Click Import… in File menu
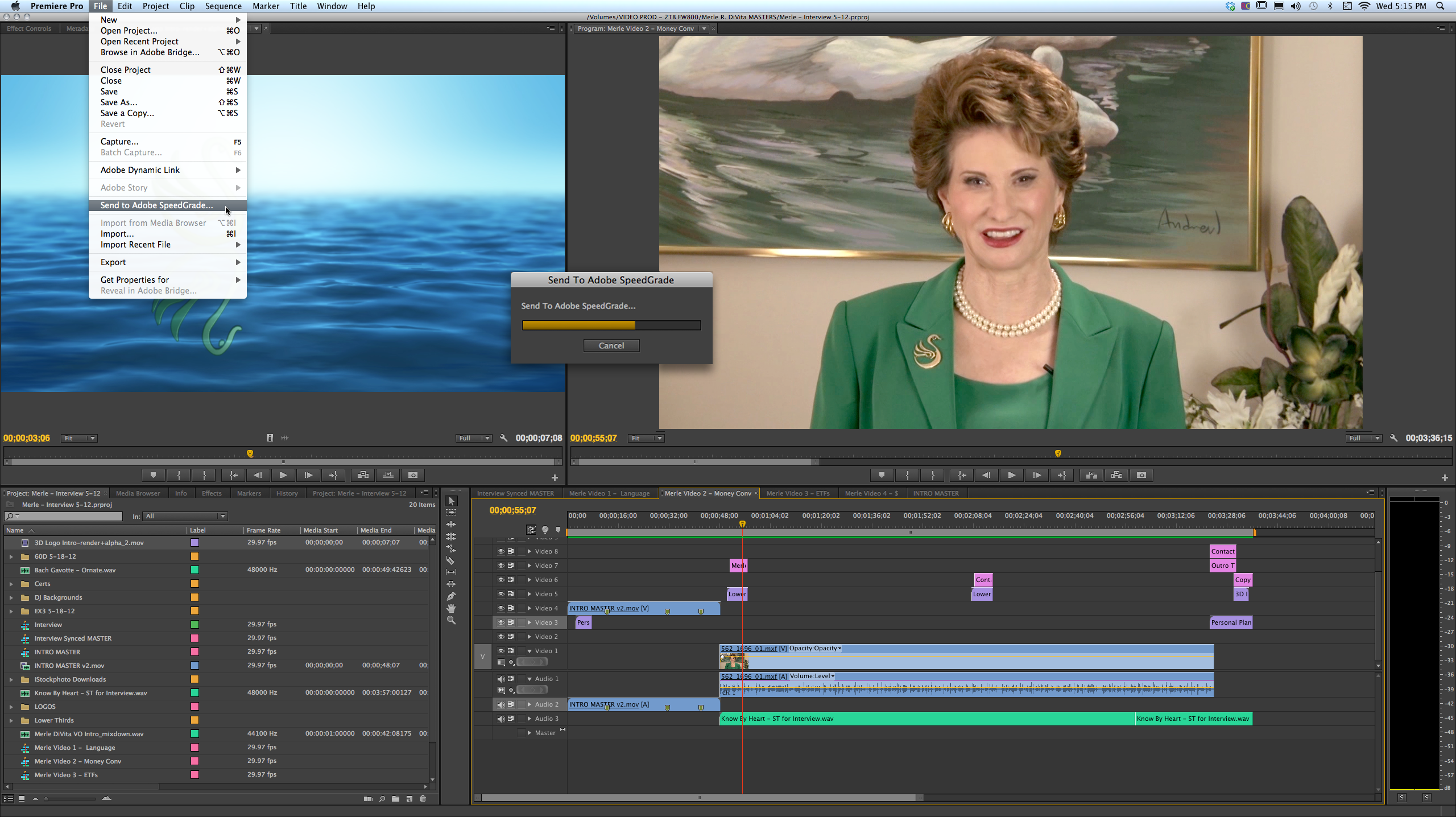Image resolution: width=1456 pixels, height=817 pixels. pos(168,234)
